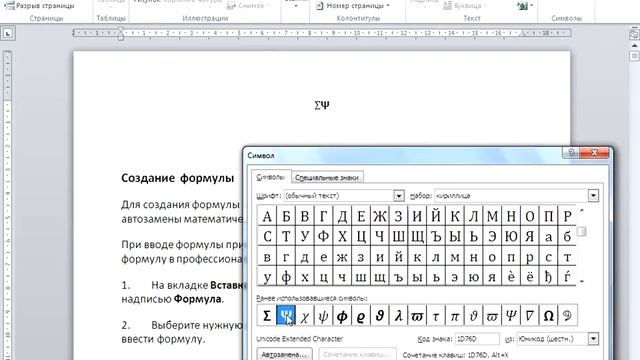Select lowercase ю in the symbol grid
Image resolution: width=640 pixels, height=360 pixels.
coord(473,277)
